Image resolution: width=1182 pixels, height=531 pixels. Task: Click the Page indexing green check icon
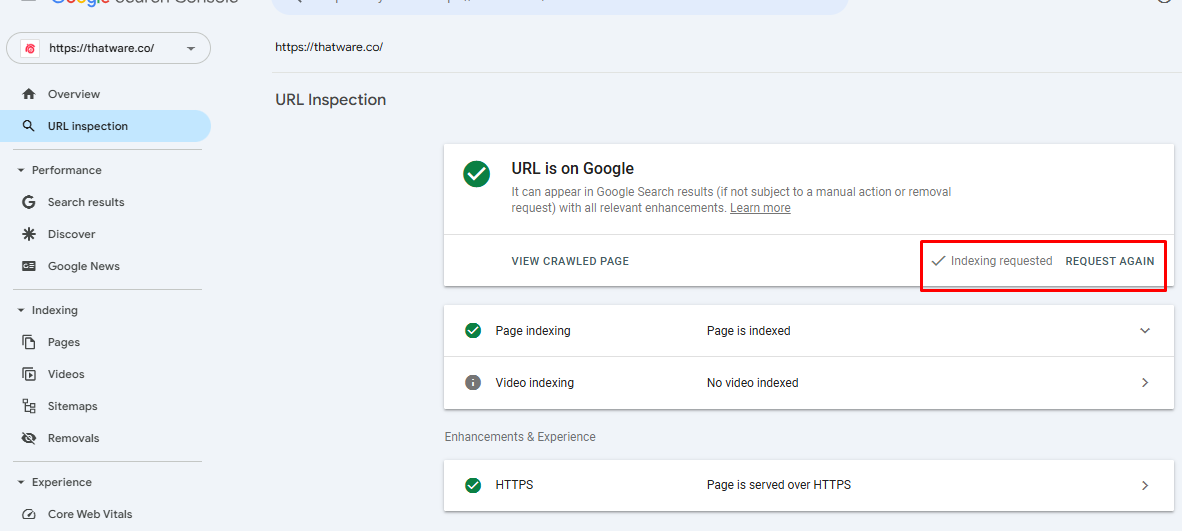coord(473,330)
